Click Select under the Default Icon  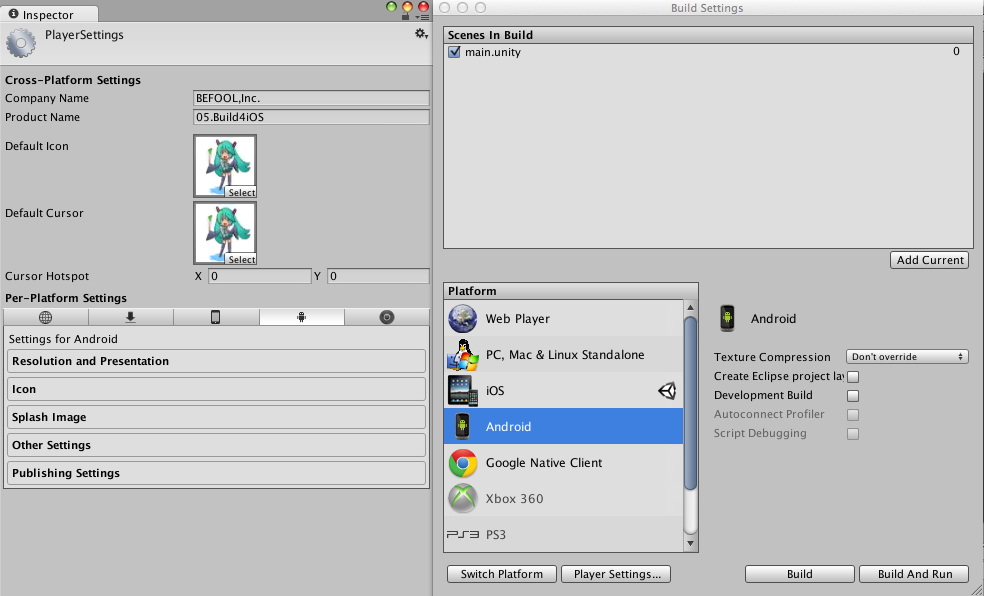[x=241, y=193]
